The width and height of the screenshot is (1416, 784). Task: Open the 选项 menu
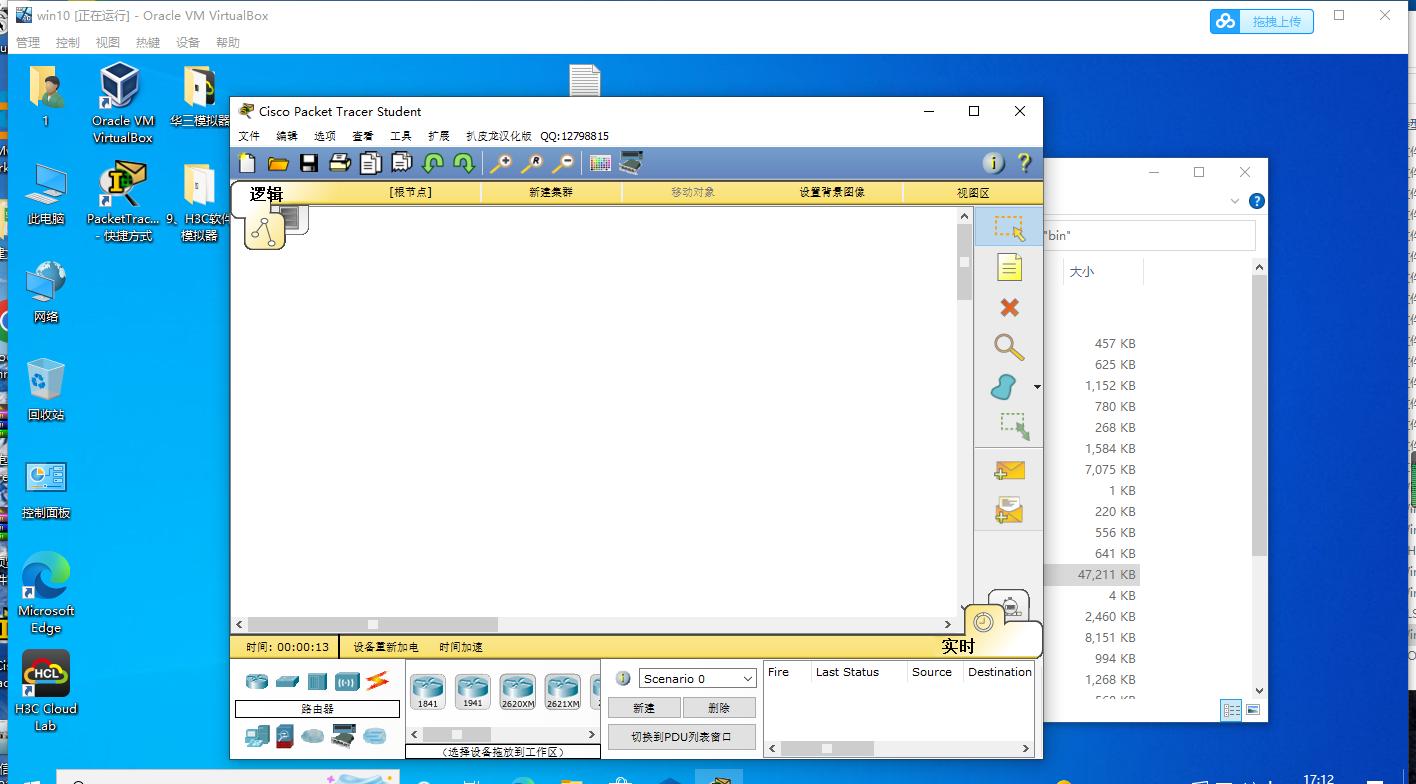pos(325,136)
